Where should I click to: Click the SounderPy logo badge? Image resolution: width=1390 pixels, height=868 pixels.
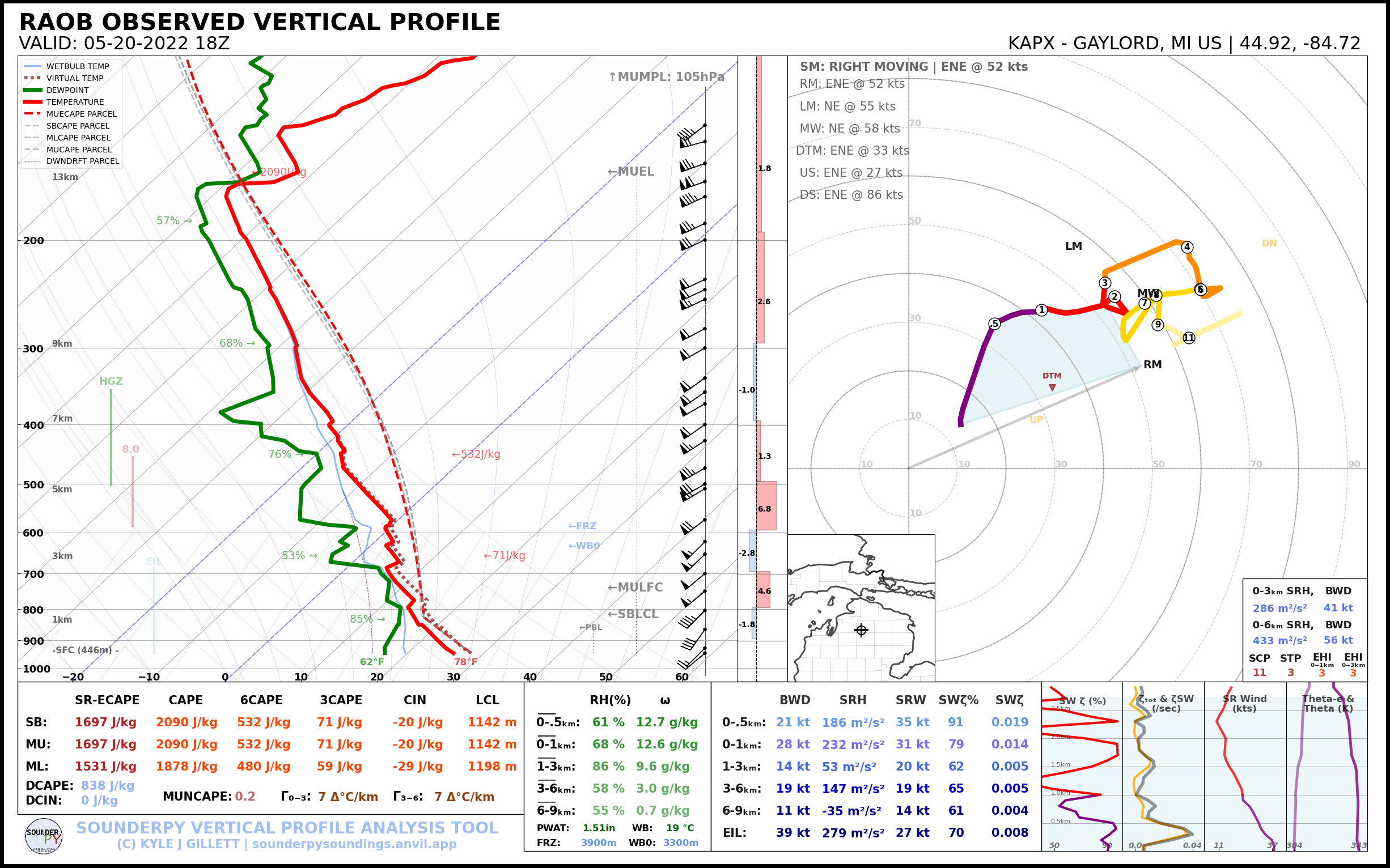tap(44, 836)
